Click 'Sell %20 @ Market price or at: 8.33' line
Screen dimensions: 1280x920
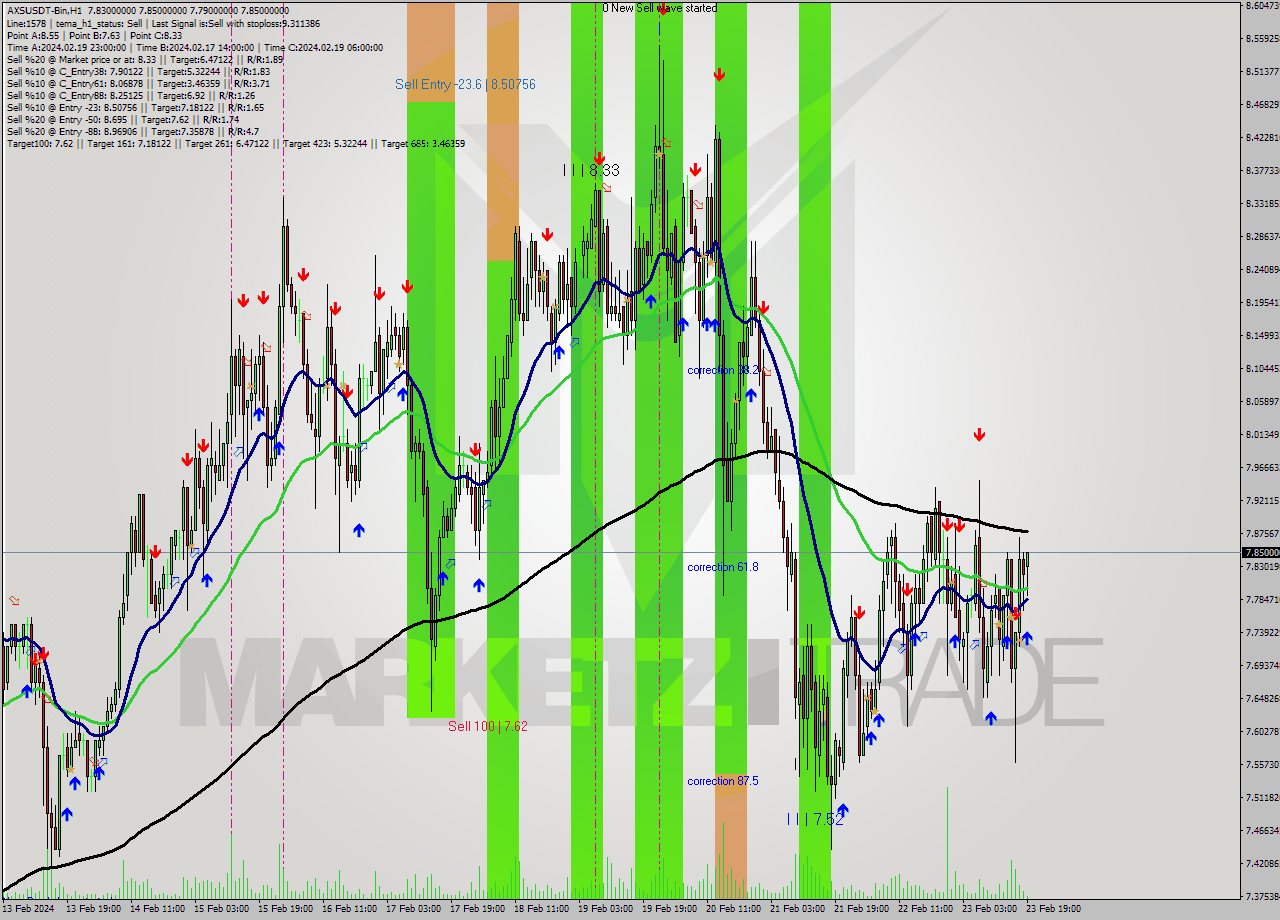click(x=145, y=59)
